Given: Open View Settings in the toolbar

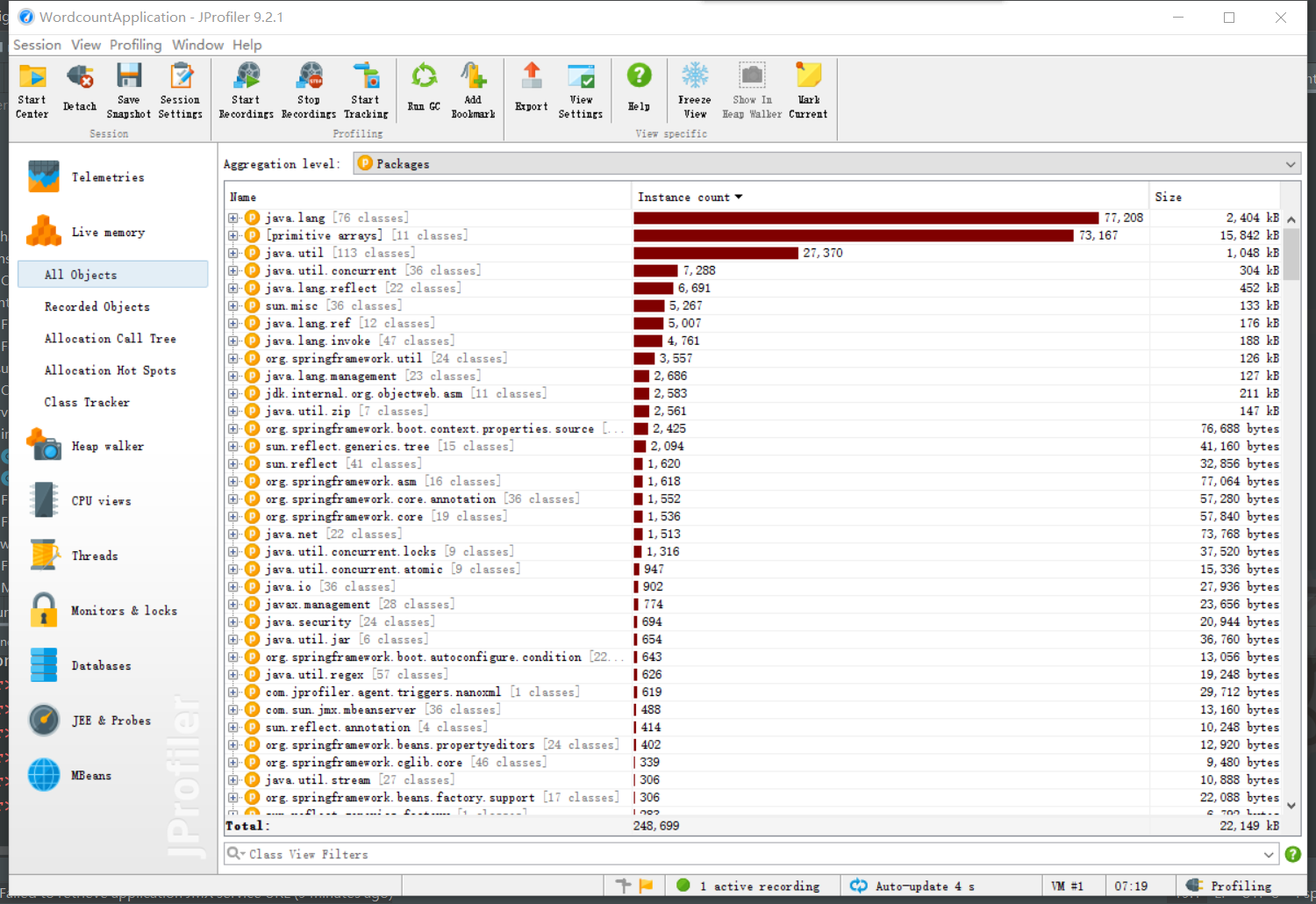Looking at the screenshot, I should coord(581,90).
